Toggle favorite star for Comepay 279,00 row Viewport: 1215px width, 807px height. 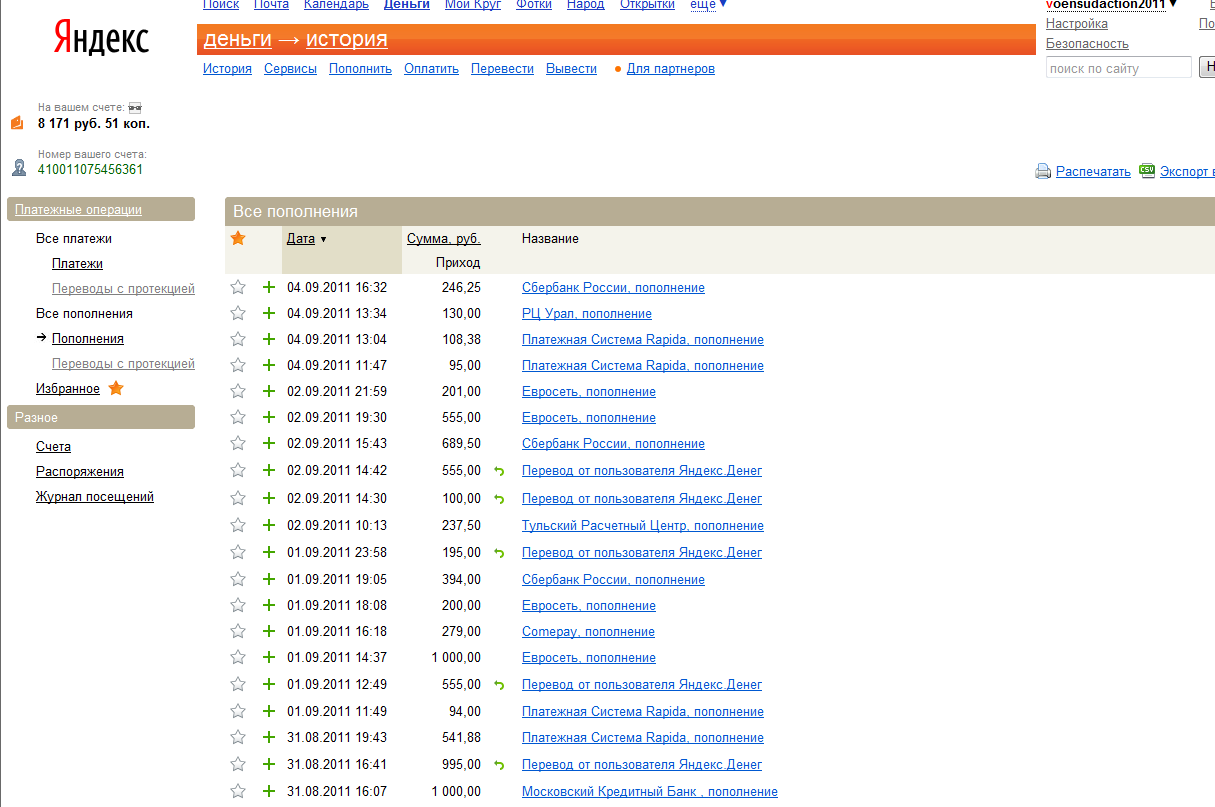[238, 632]
